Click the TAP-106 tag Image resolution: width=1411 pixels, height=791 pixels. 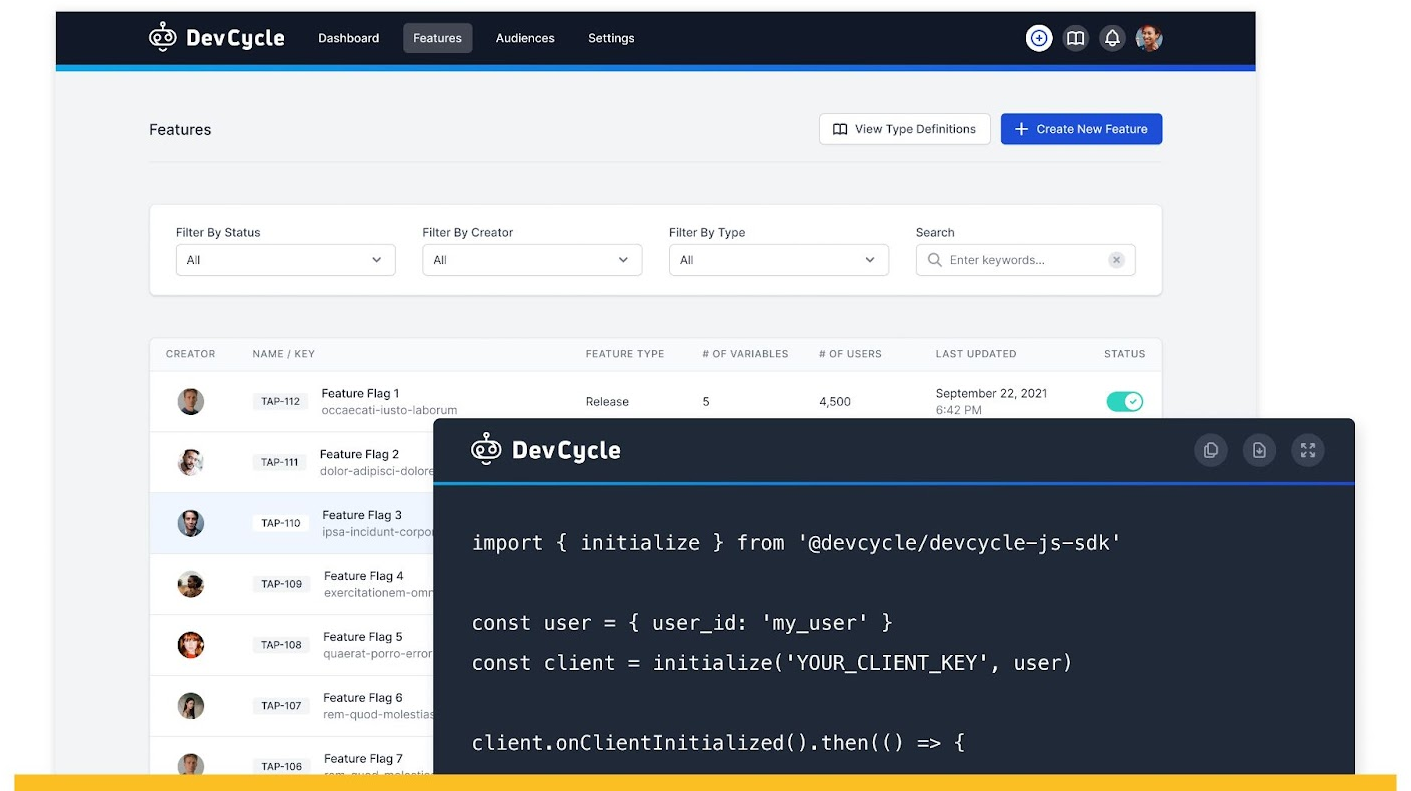point(282,766)
